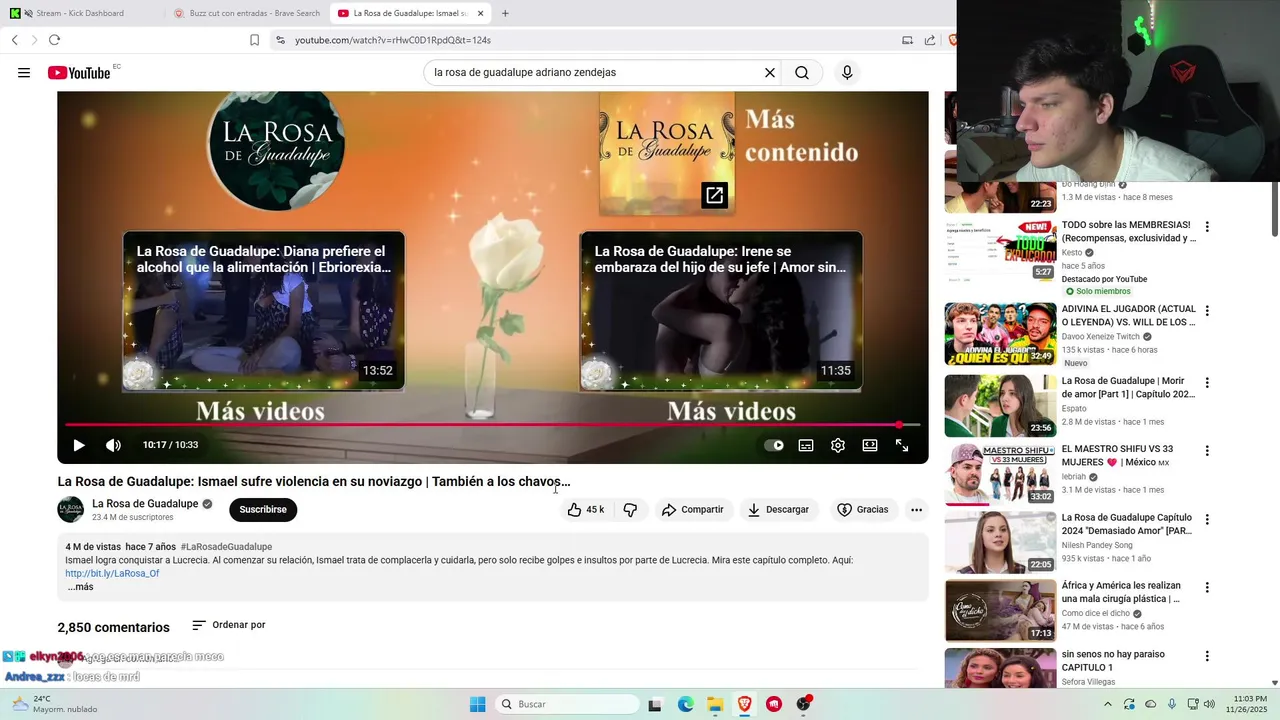This screenshot has height=720, width=1280.
Task: Open the bit.ly/LaRosa_Of link
Action: pos(112,574)
